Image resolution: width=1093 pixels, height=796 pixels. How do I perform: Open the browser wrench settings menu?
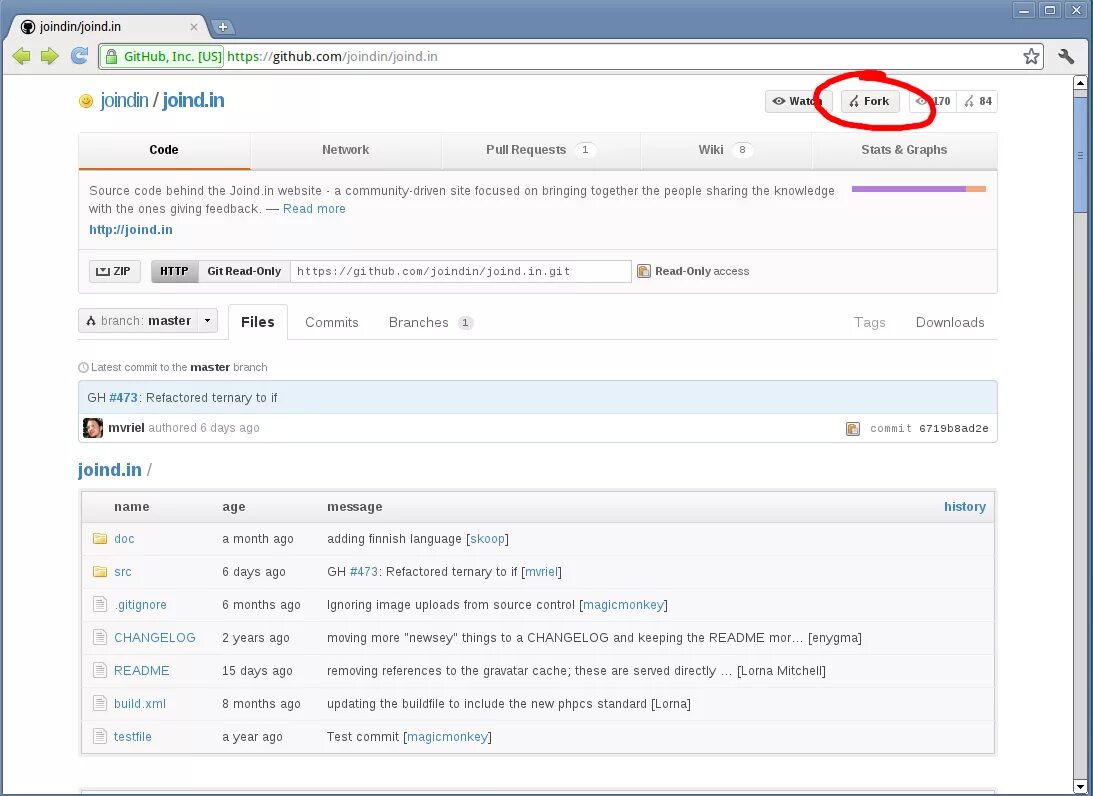click(x=1066, y=56)
